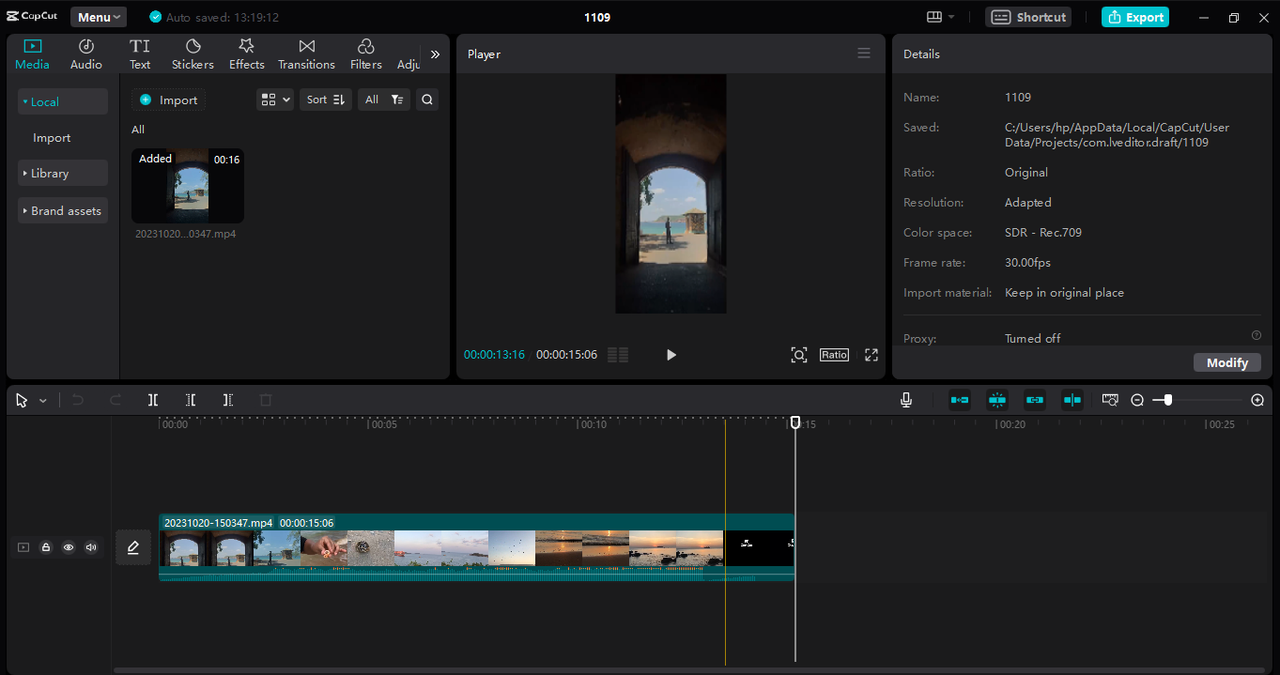The width and height of the screenshot is (1280, 675).
Task: Switch to the Text tab
Action: 140,54
